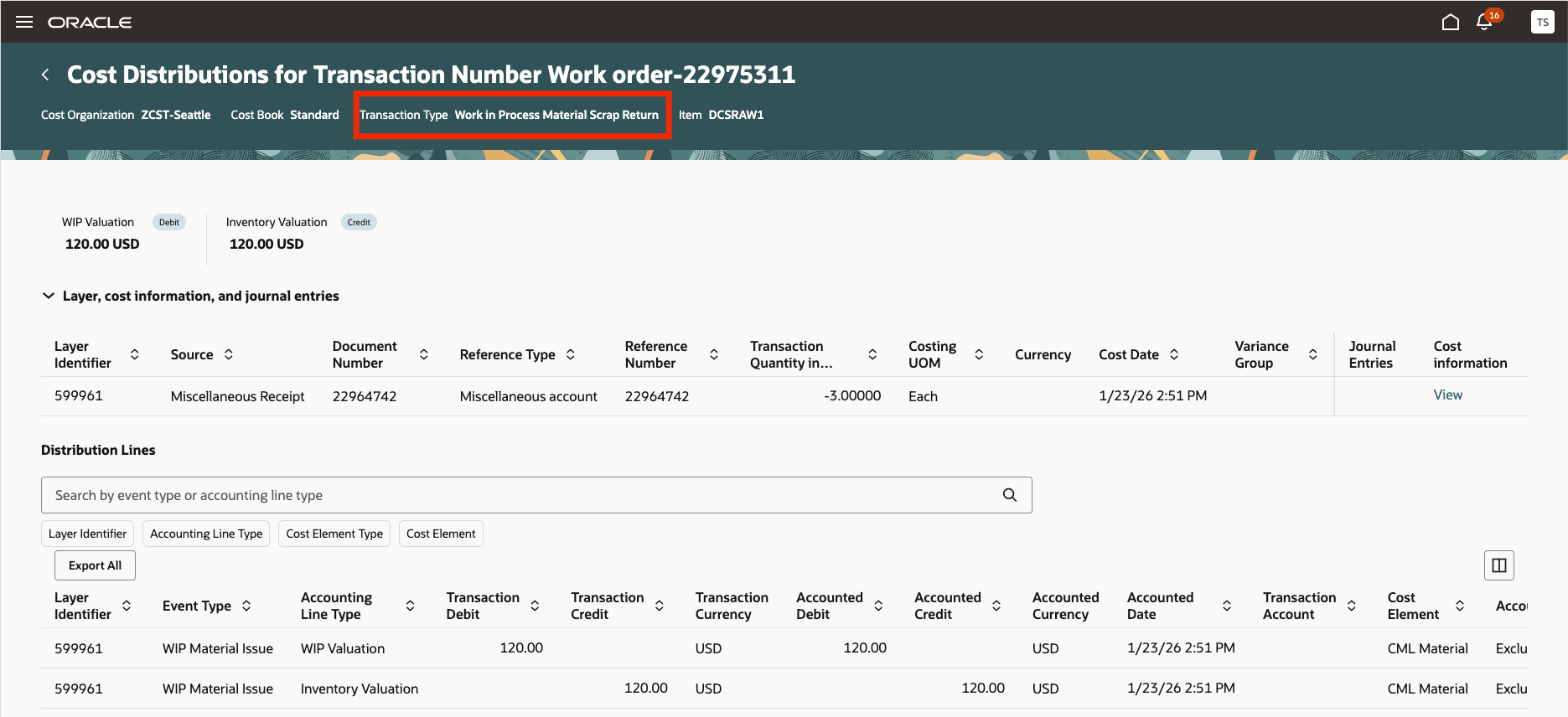Click the WIP Valuation line type cell
The height and width of the screenshot is (717, 1568).
(x=343, y=648)
